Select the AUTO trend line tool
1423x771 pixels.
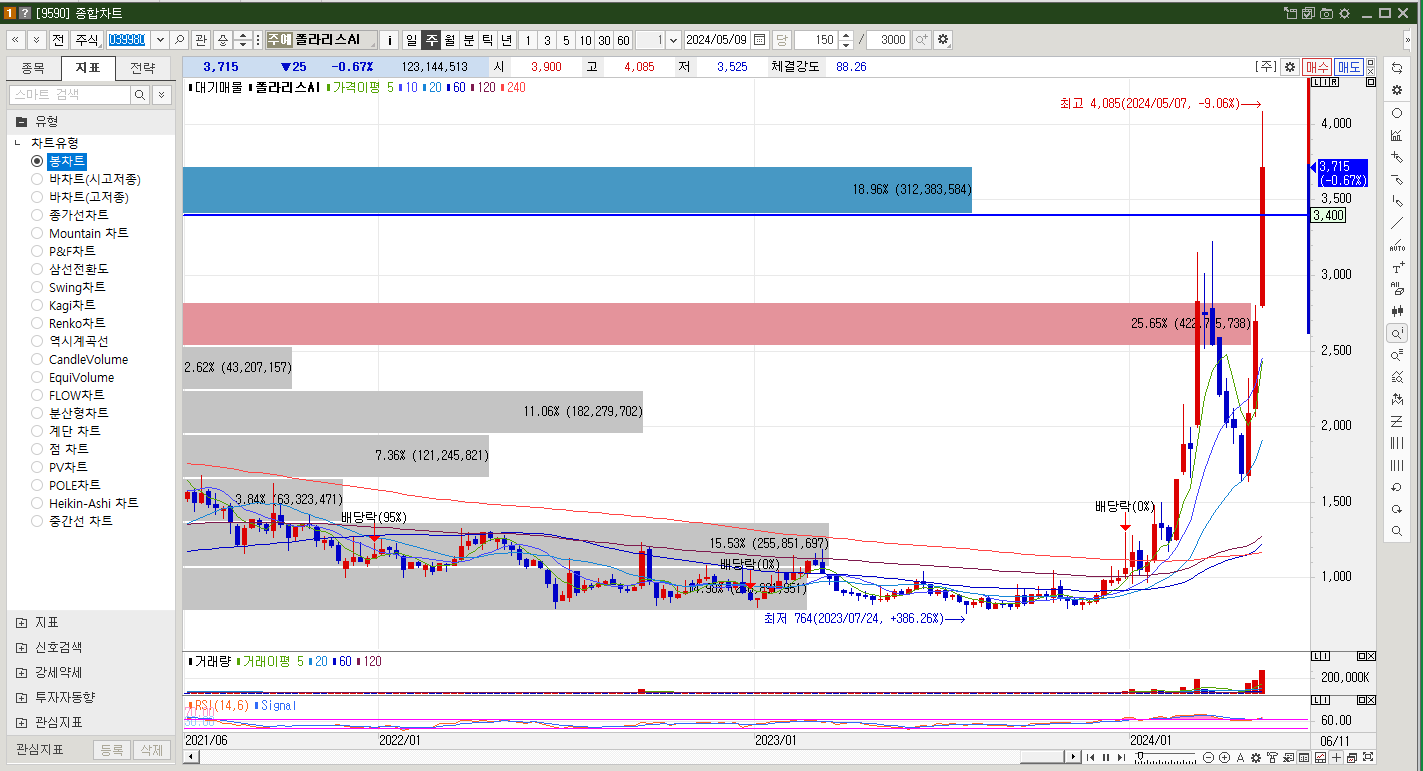pyautogui.click(x=1397, y=245)
